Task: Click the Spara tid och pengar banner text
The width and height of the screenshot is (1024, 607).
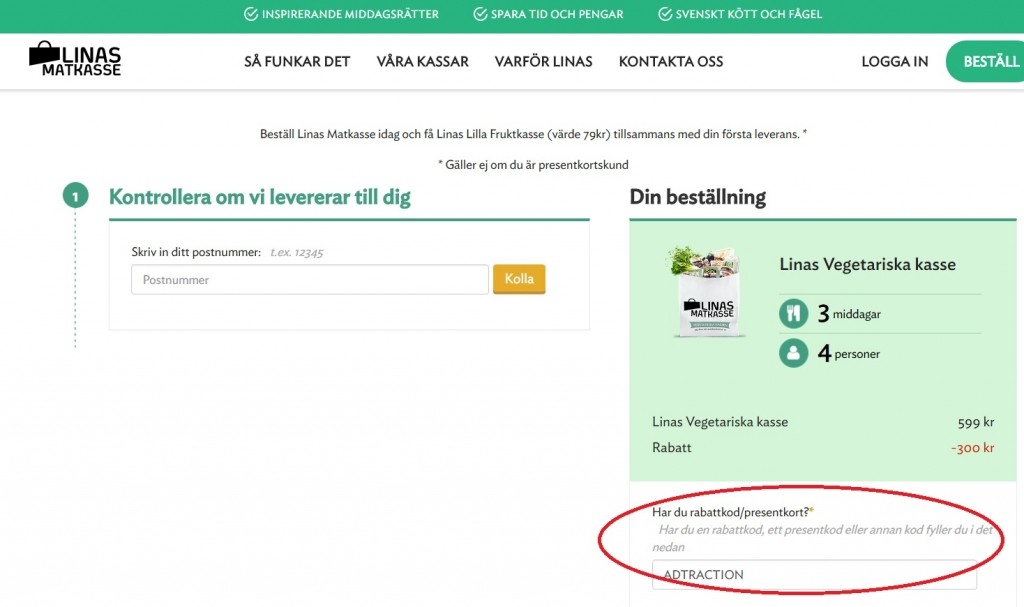Action: tap(557, 14)
